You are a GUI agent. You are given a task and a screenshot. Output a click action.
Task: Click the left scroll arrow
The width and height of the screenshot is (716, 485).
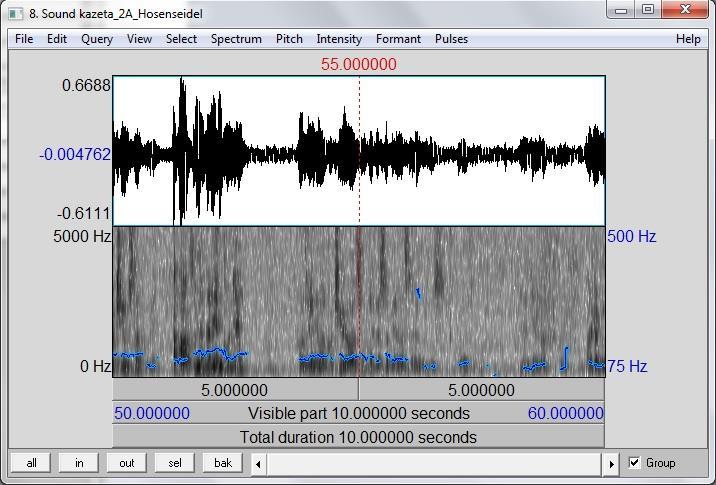click(258, 464)
